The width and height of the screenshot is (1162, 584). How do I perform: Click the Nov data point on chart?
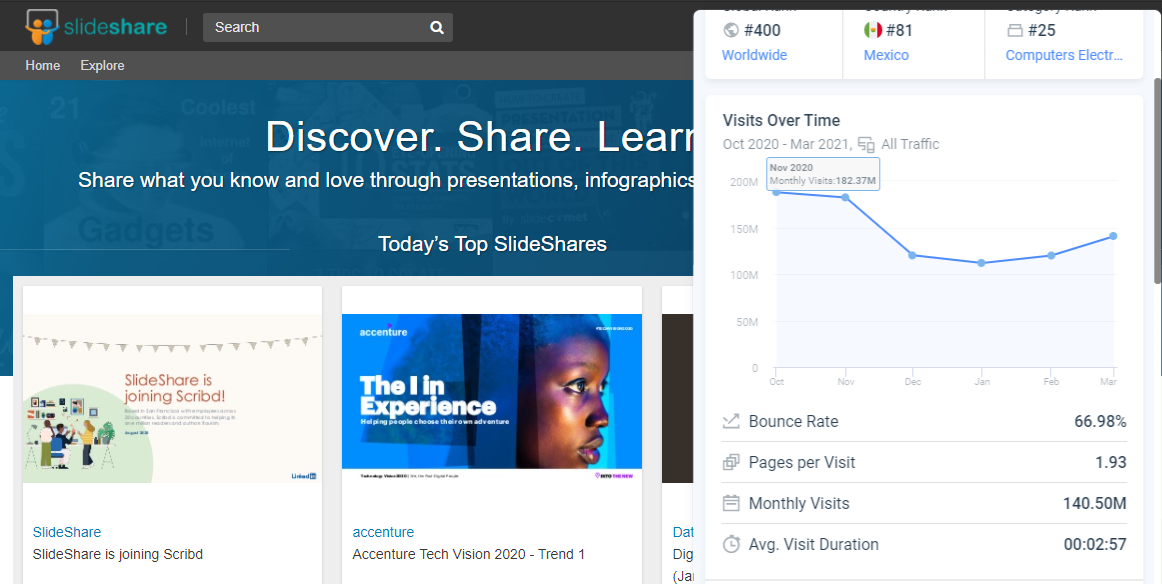(x=846, y=197)
